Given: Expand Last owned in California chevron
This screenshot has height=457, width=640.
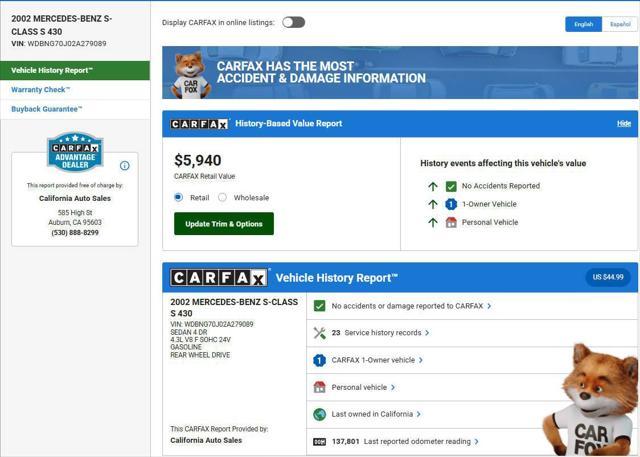Looking at the screenshot, I should pos(419,414).
